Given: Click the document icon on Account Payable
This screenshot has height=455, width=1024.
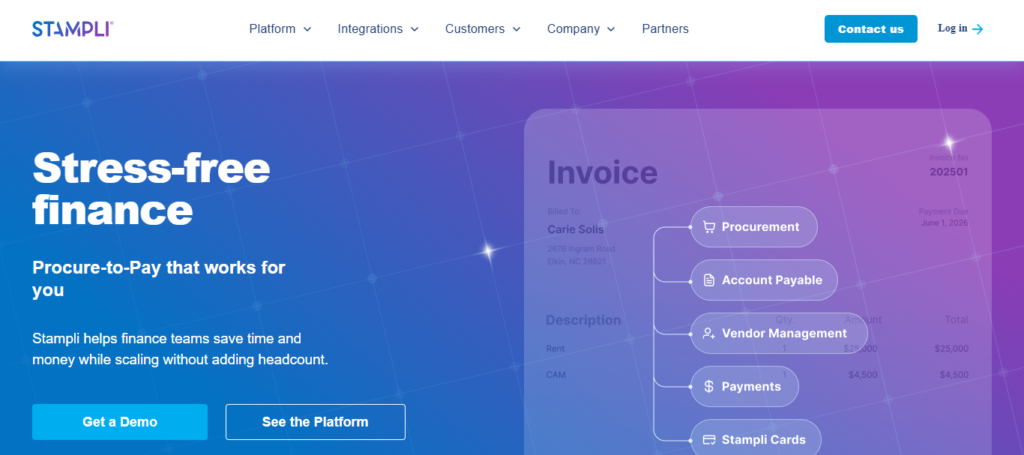Looking at the screenshot, I should [x=709, y=280].
